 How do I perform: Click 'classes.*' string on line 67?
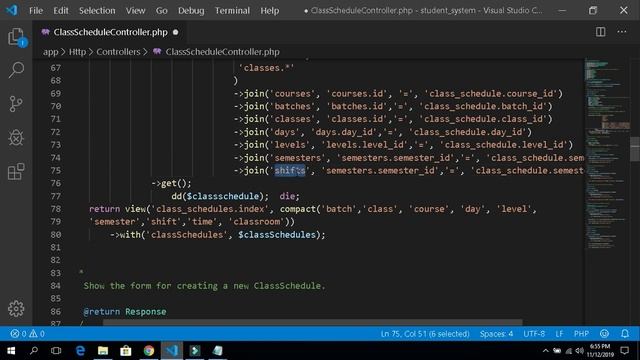coord(267,68)
